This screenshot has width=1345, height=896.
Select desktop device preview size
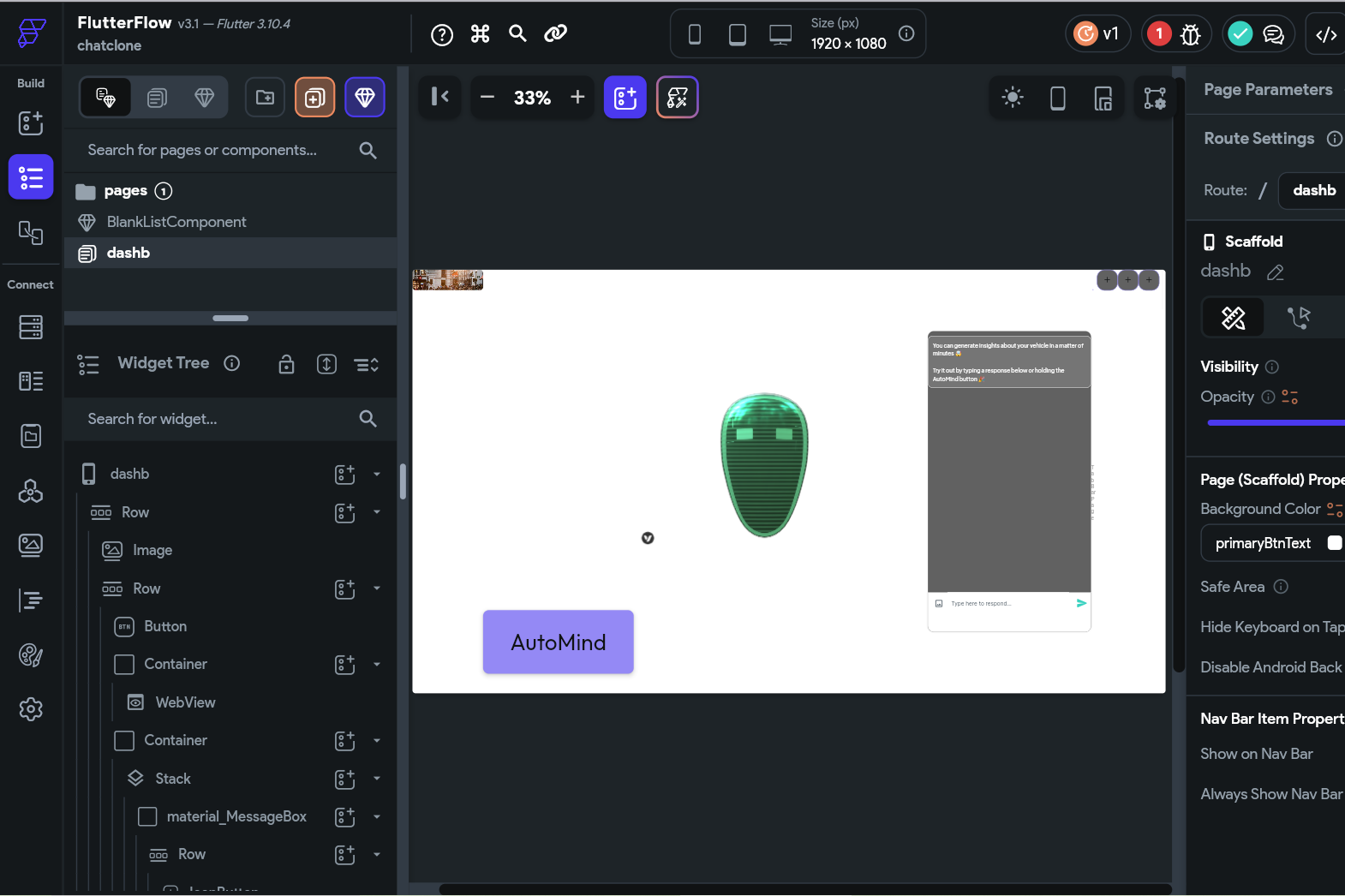click(x=780, y=34)
